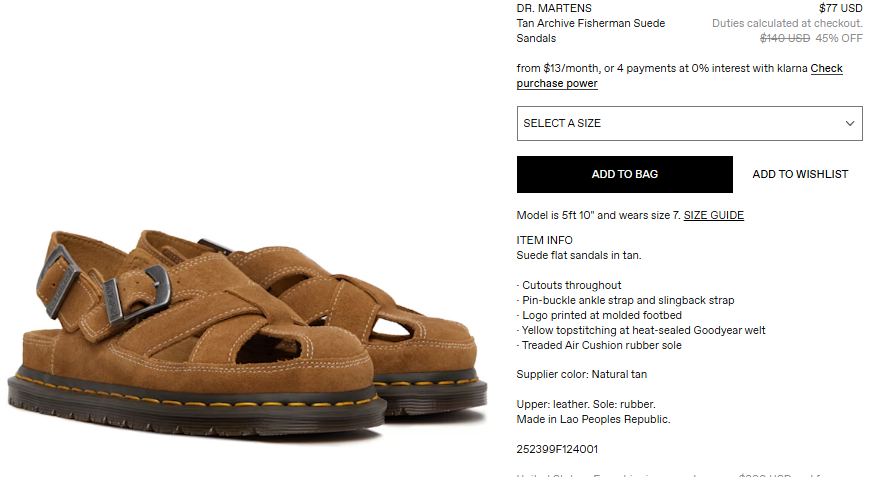869x477 pixels.
Task: Click the Supplier color Natural tan text
Action: [x=581, y=375]
